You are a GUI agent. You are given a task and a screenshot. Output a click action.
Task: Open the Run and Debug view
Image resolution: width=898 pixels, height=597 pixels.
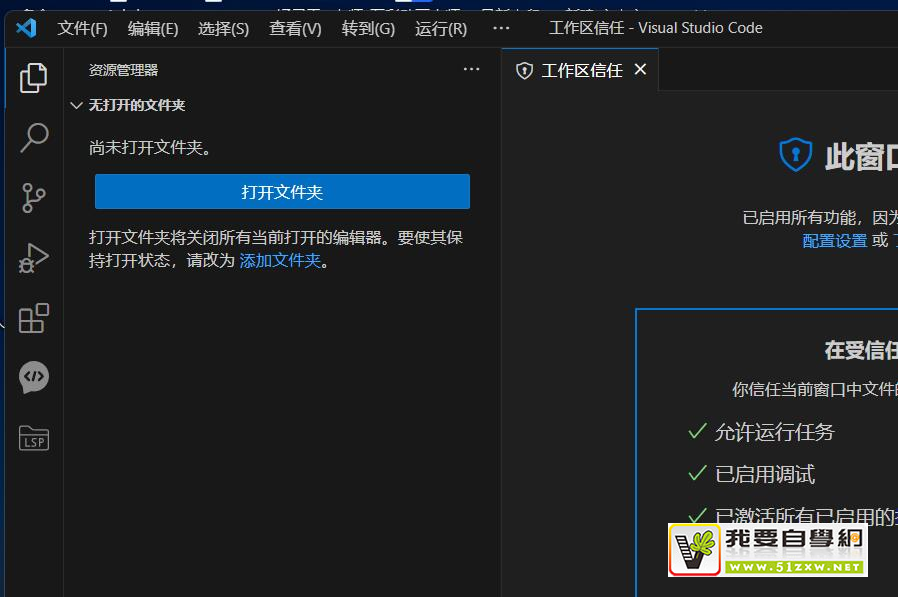(34, 258)
